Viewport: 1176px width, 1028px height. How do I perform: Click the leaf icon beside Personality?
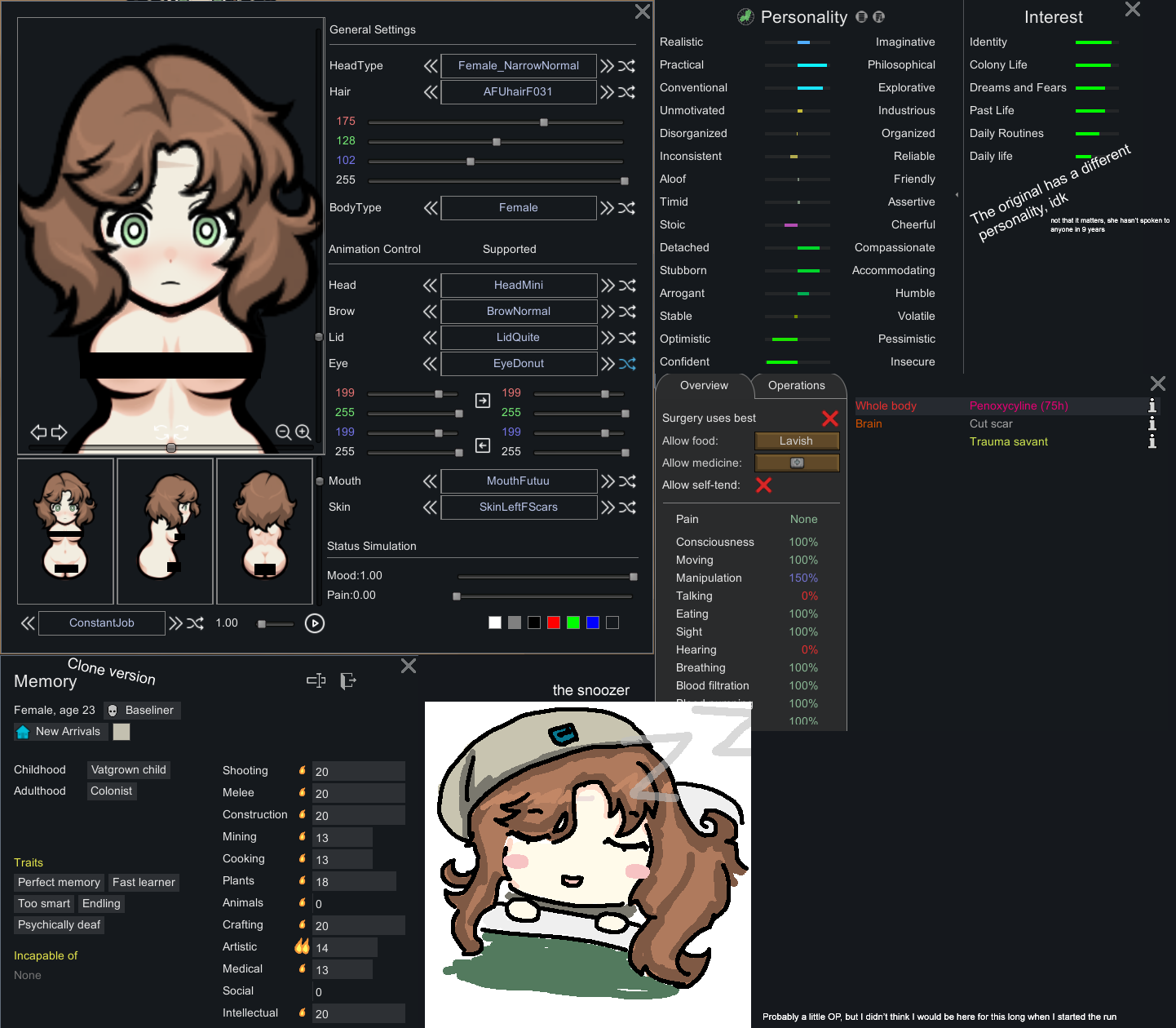pyautogui.click(x=745, y=17)
